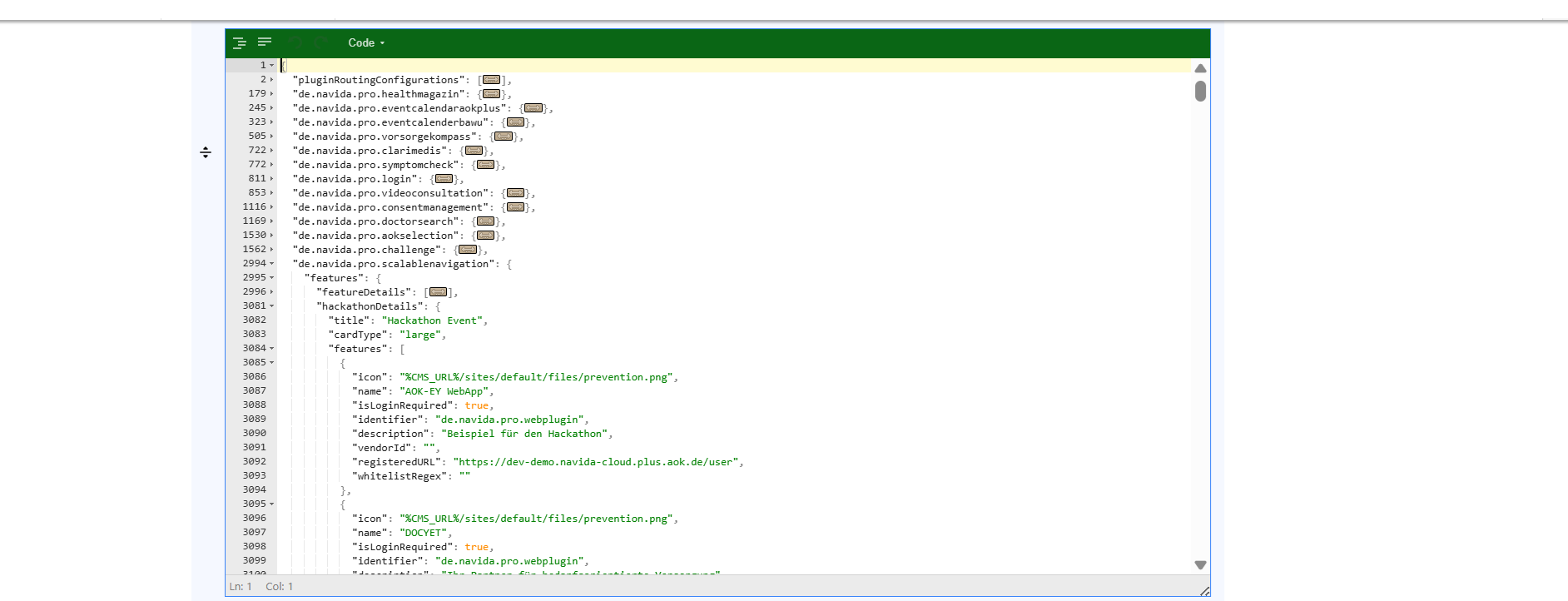The image size is (1568, 601).
Task: Click the collapsed placeholder after pluginRoutingConfigurations
Action: [x=491, y=80]
